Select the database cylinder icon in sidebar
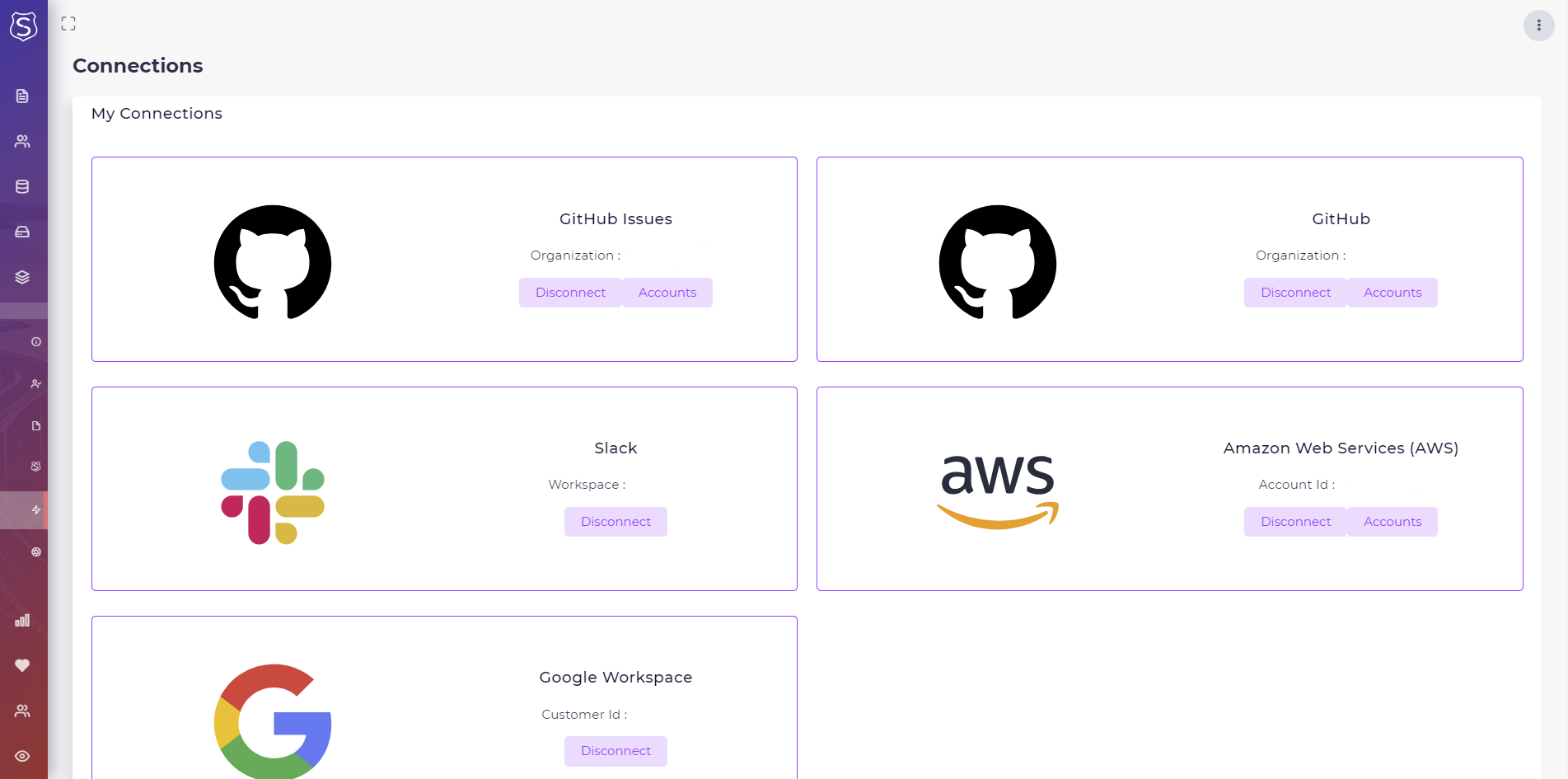 coord(22,187)
